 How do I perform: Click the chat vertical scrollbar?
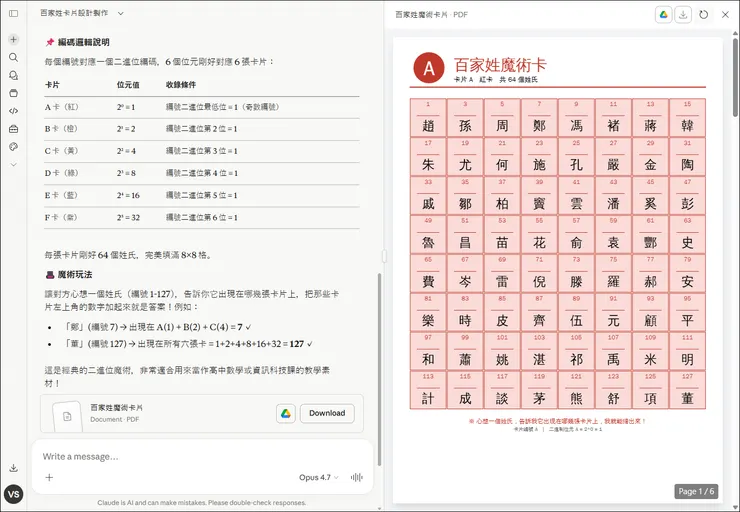pos(378,369)
